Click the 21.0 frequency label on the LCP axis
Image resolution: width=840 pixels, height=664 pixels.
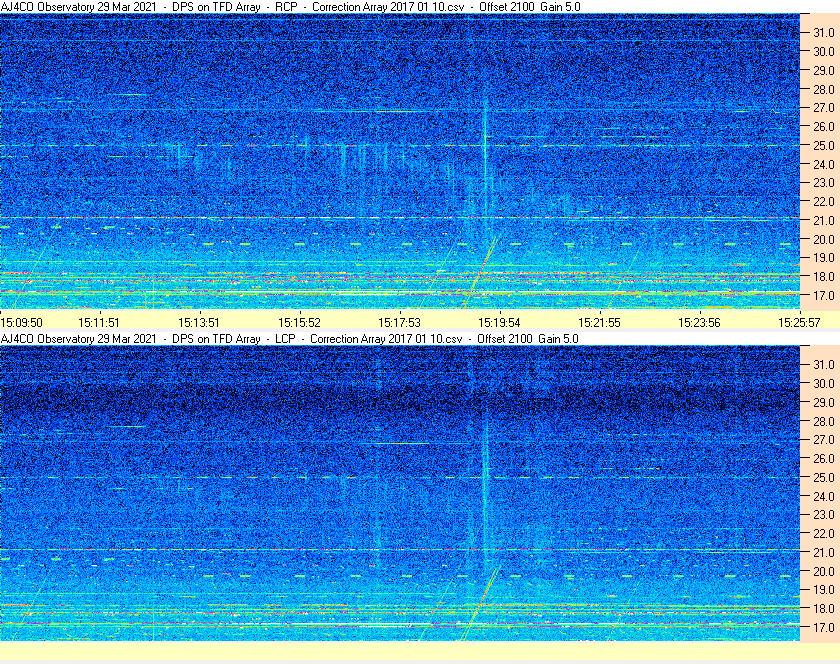click(824, 552)
